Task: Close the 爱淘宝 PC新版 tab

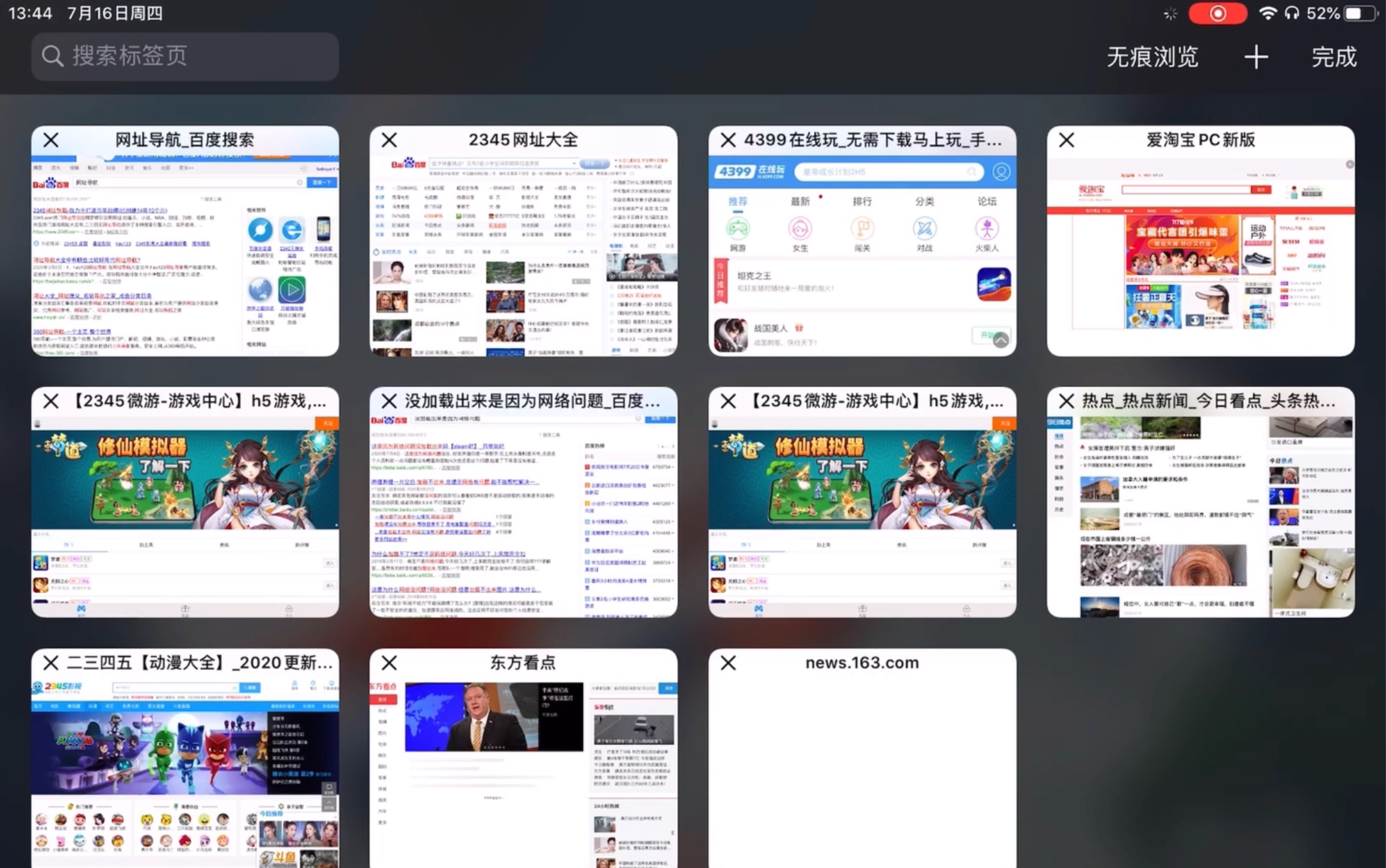Action: [1066, 140]
